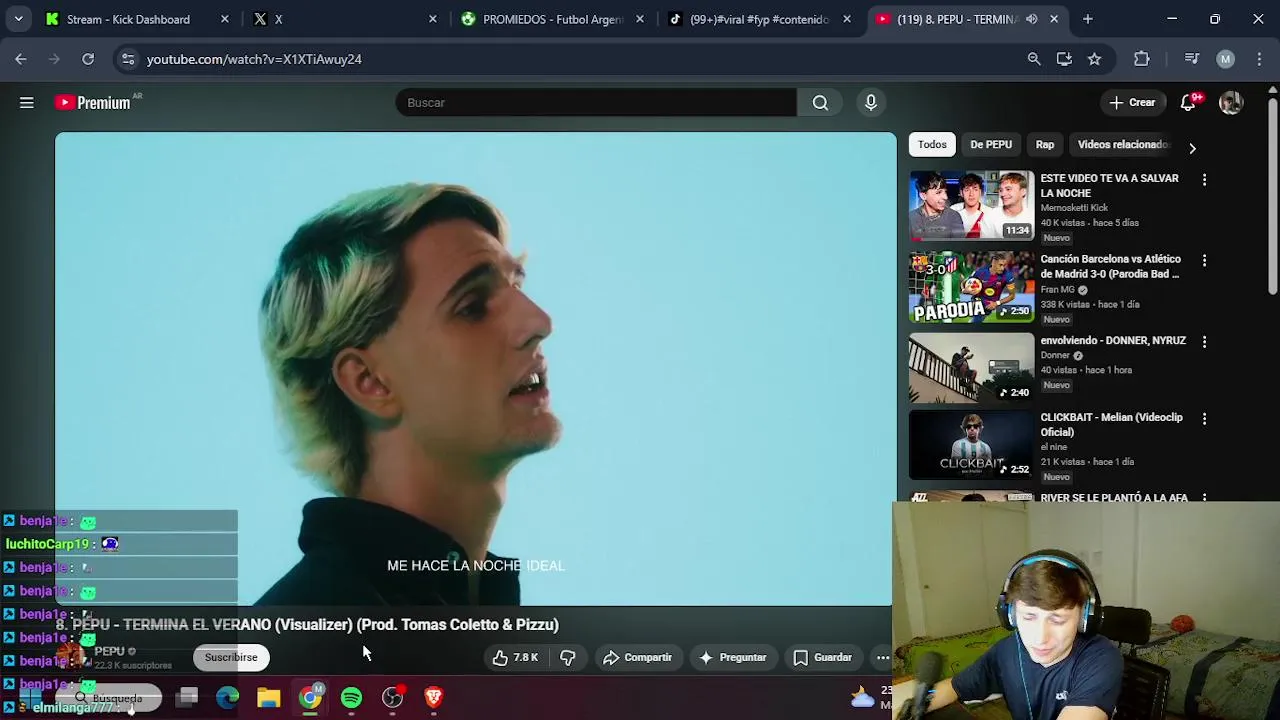Viewport: 1280px width, 720px height.
Task: Select the Videos relacionados chip
Action: (1122, 144)
